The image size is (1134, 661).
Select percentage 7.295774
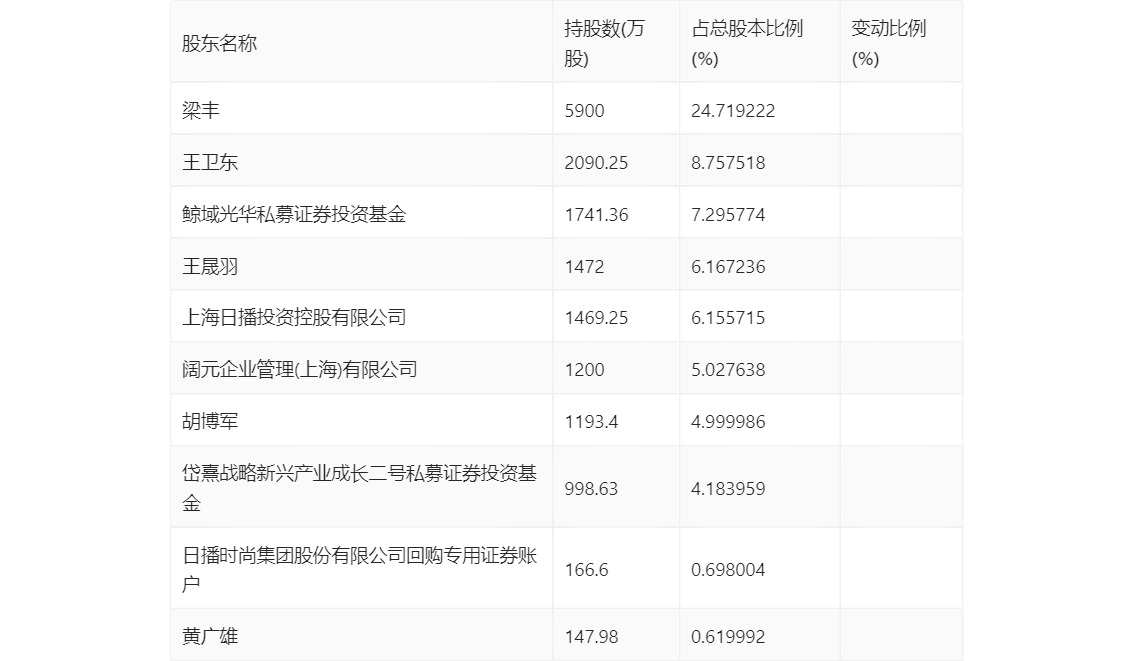pos(728,215)
